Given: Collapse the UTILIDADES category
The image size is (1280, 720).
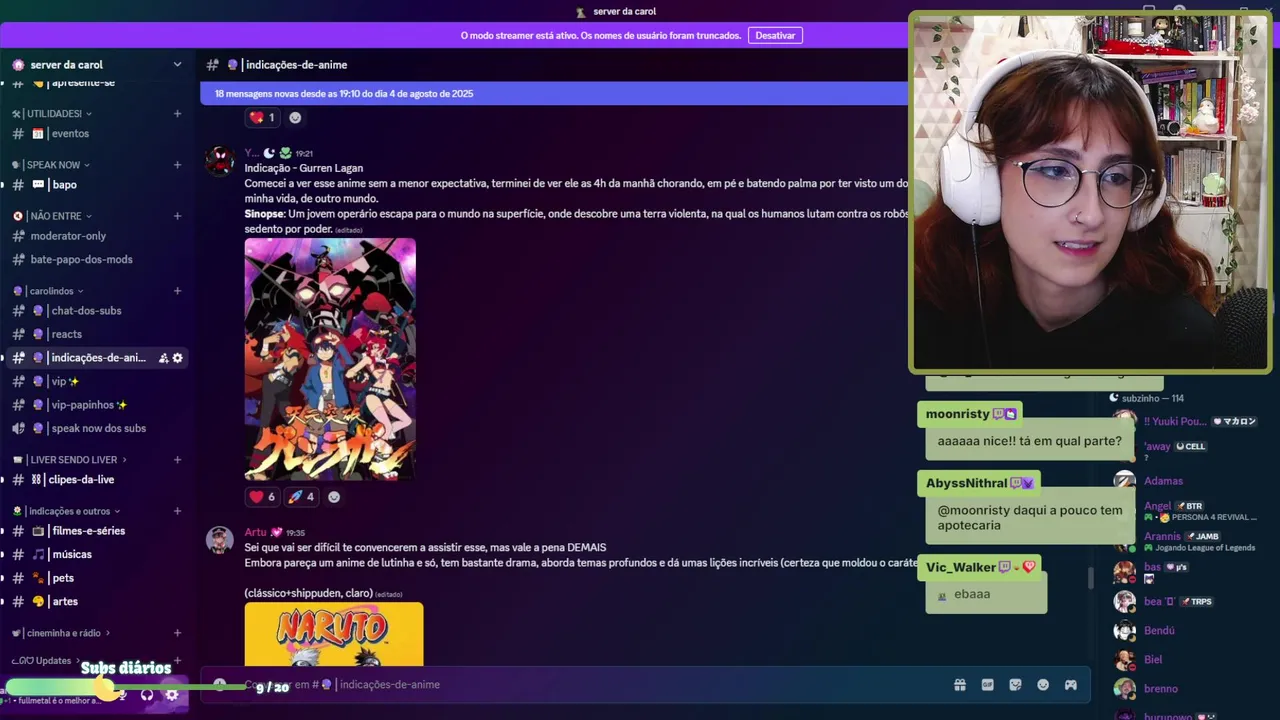Looking at the screenshot, I should pyautogui.click(x=52, y=114).
